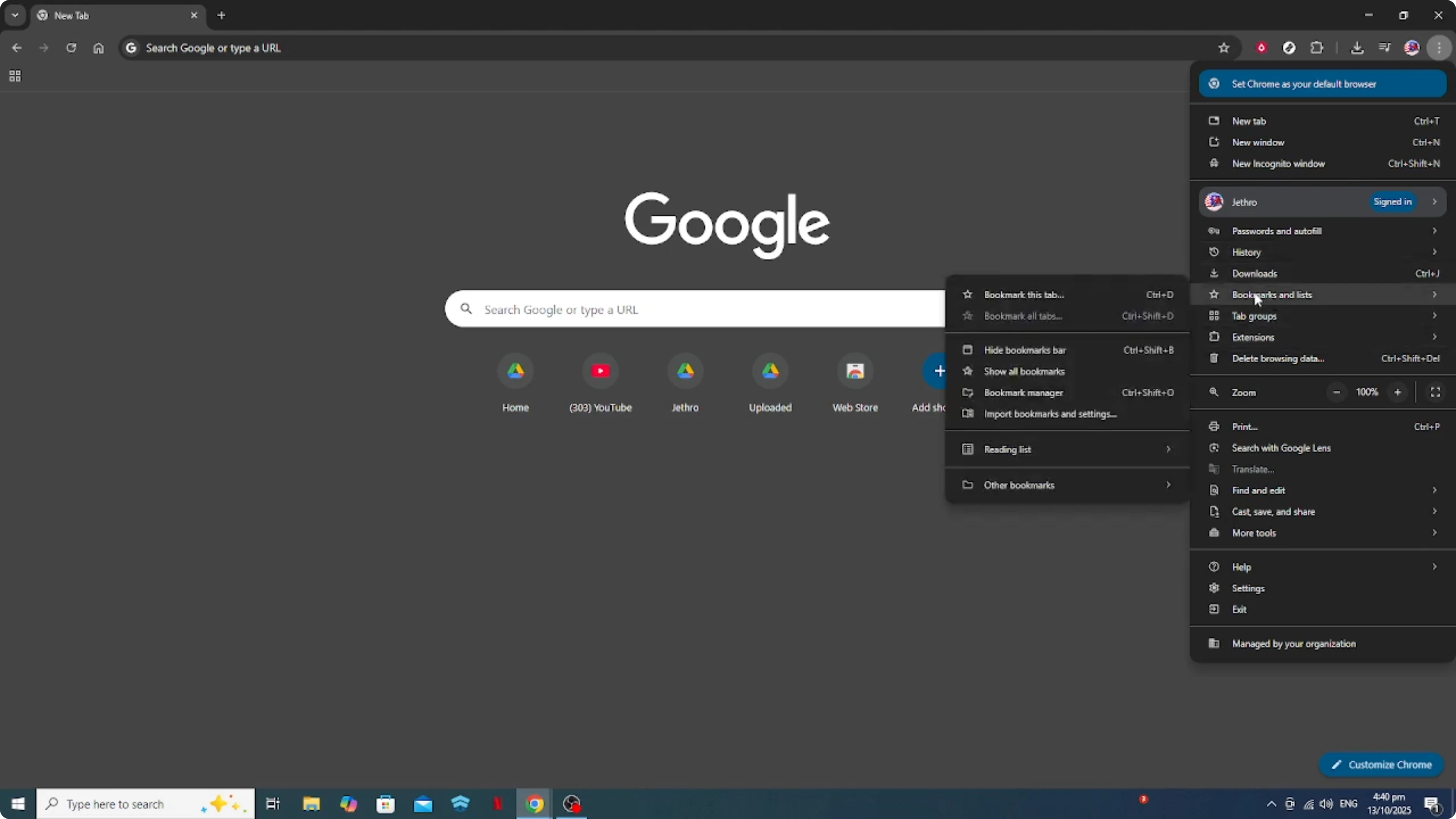This screenshot has height=819, width=1456.
Task: Select Search with Google Lens
Action: pyautogui.click(x=1323, y=447)
